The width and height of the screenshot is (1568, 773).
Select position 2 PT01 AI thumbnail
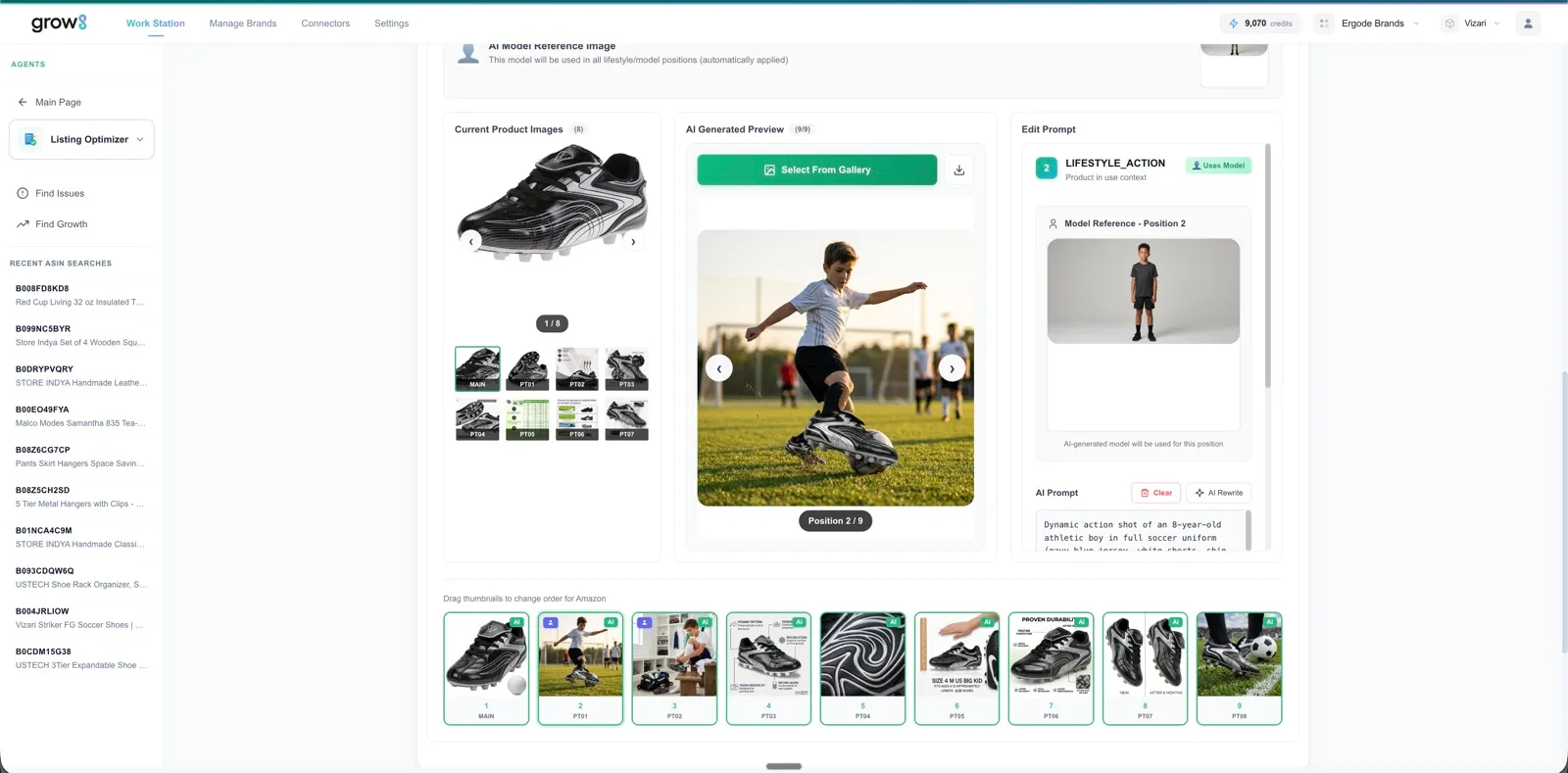click(580, 668)
